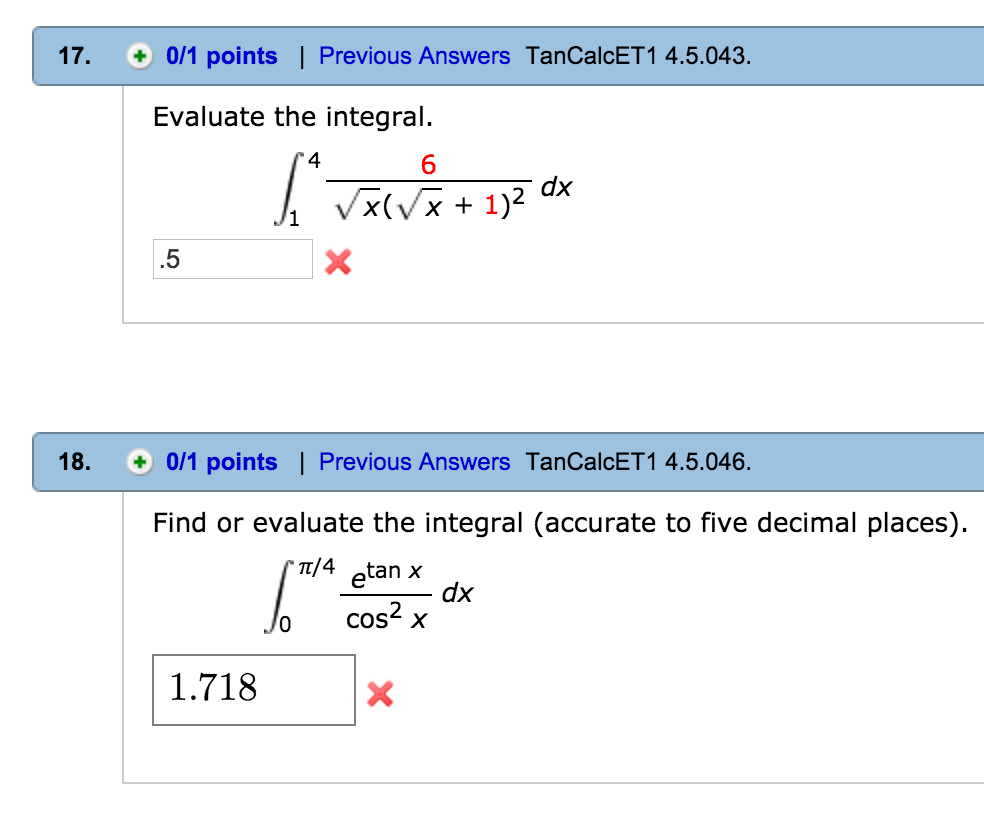Open Previous Answers for question 17
This screenshot has width=984, height=822.
(x=414, y=56)
